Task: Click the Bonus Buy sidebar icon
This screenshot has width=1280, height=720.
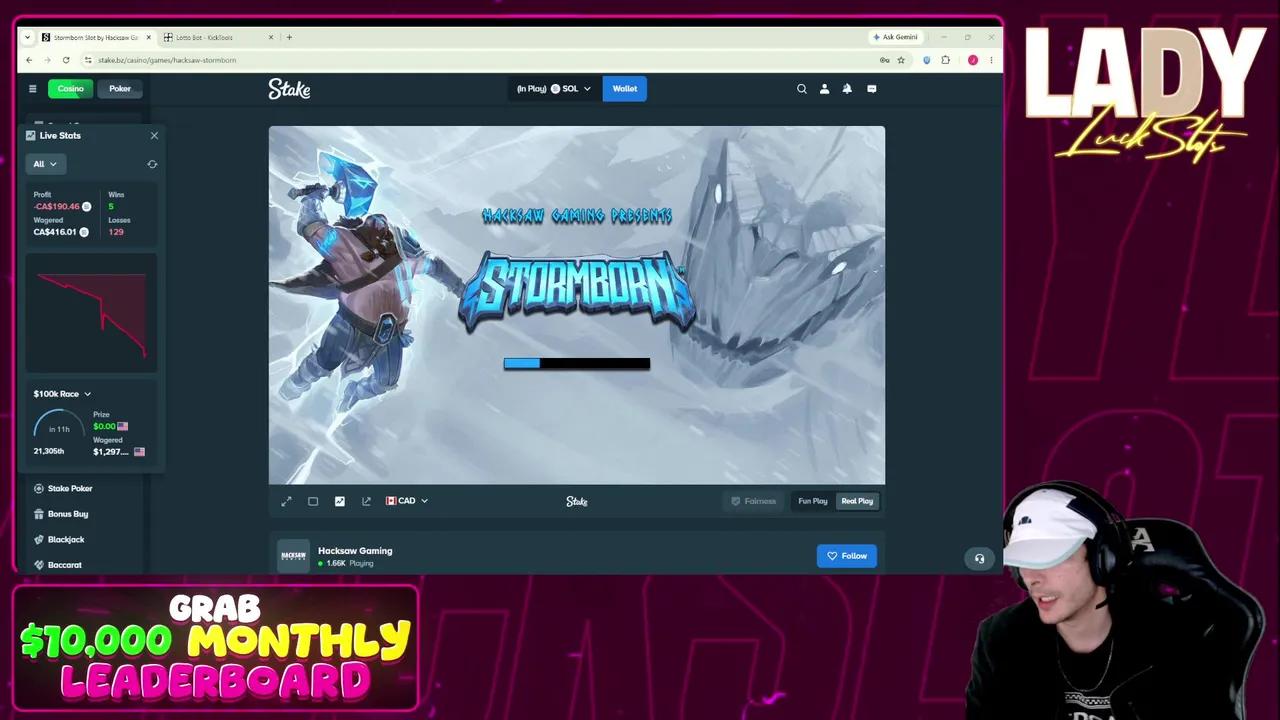Action: (38, 514)
